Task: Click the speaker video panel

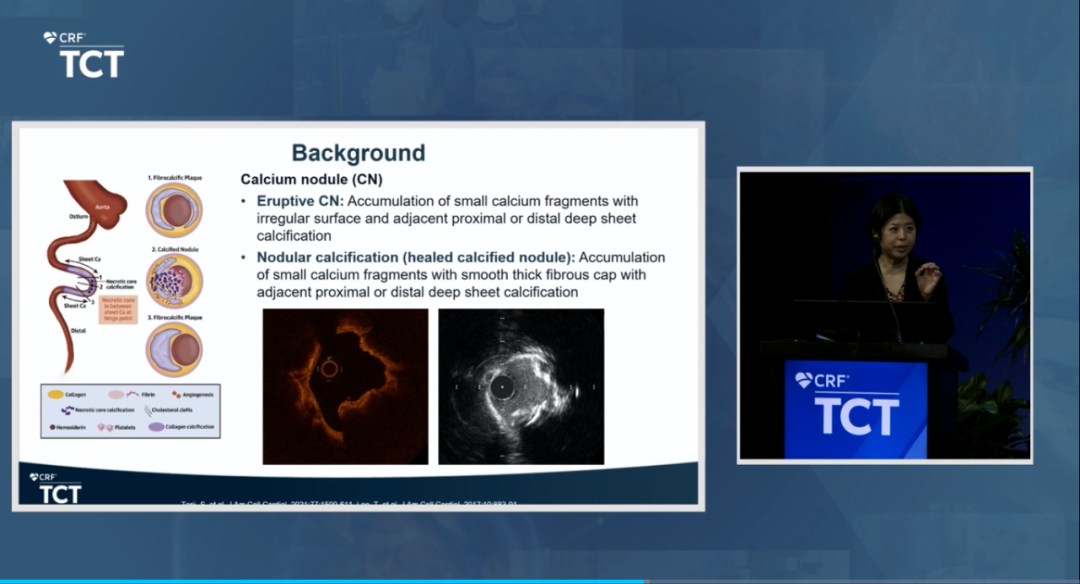Action: pos(884,315)
